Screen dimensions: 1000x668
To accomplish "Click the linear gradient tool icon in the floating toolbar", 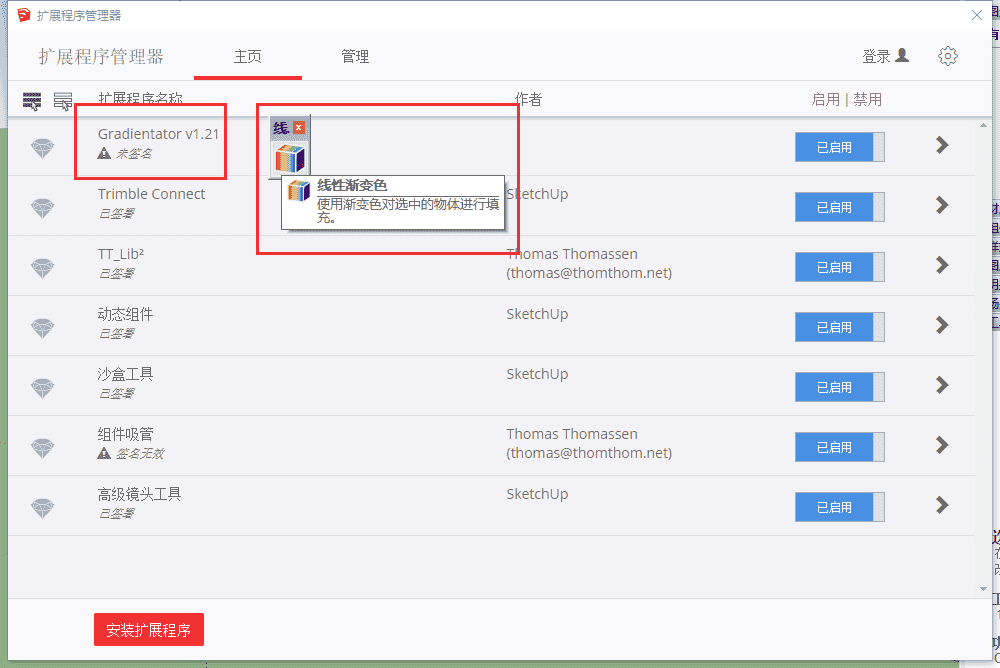I will (290, 158).
